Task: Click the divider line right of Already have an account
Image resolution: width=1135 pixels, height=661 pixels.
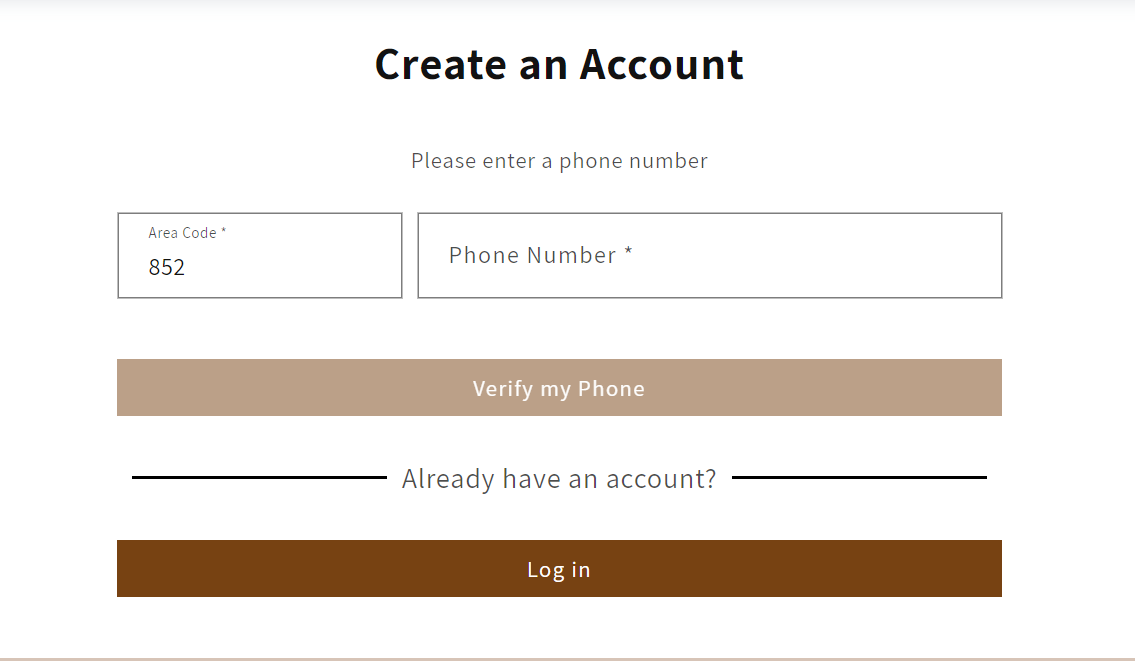Action: [860, 478]
